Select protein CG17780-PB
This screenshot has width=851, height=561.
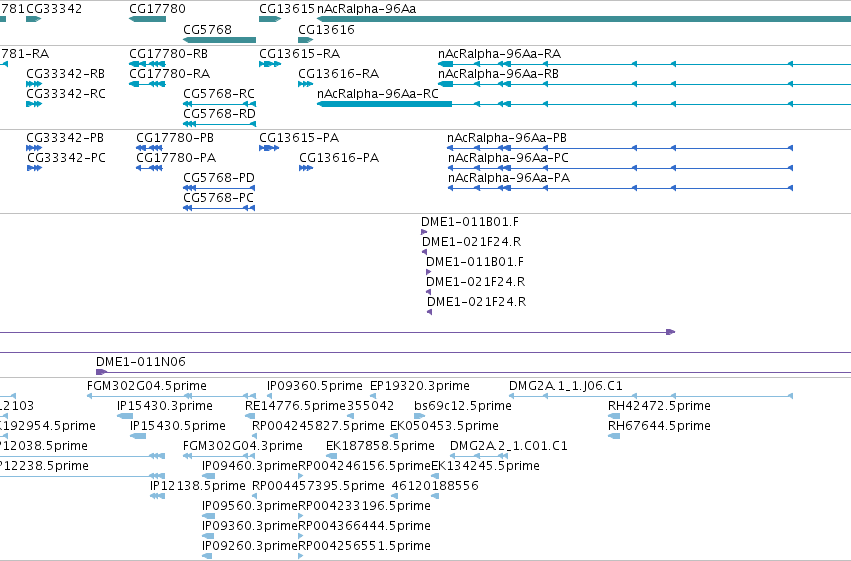(175, 138)
